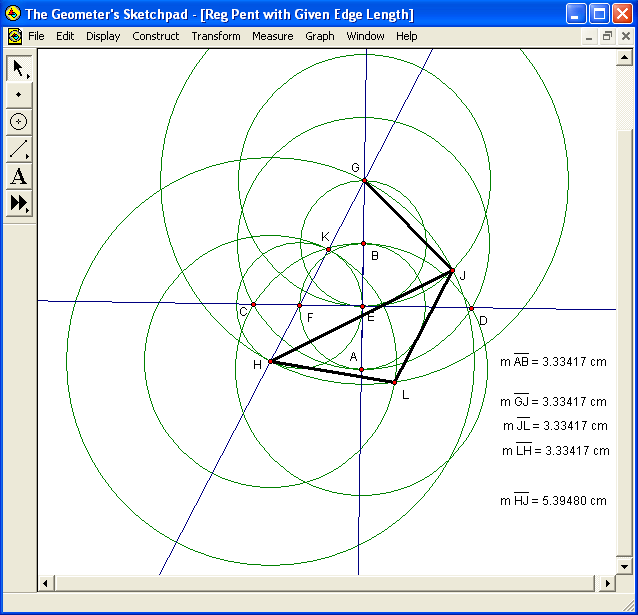The image size is (638, 615).
Task: Open the Measure menu
Action: click(272, 36)
